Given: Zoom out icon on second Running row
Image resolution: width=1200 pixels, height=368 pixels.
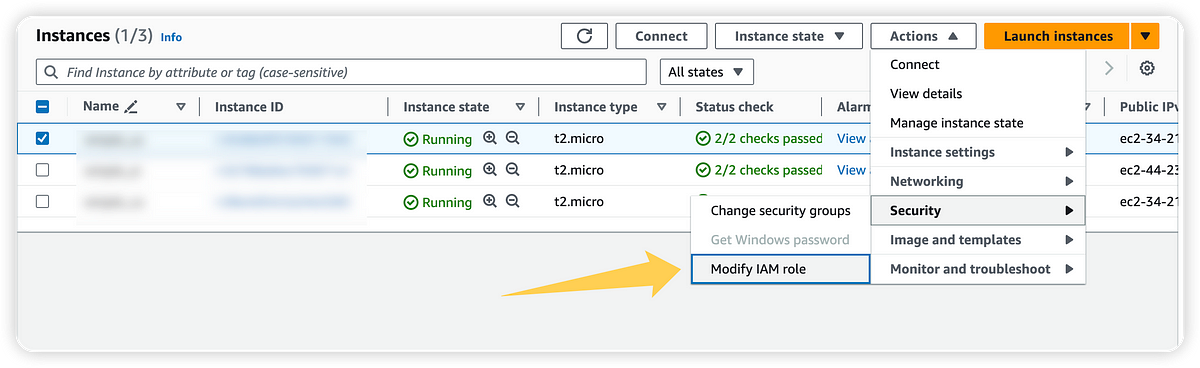Looking at the screenshot, I should point(513,170).
